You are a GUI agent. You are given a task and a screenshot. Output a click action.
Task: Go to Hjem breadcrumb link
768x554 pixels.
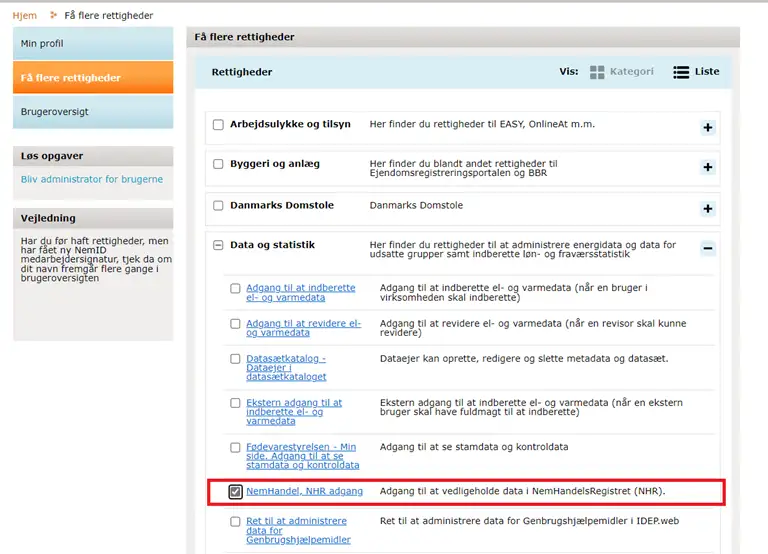pyautogui.click(x=24, y=16)
